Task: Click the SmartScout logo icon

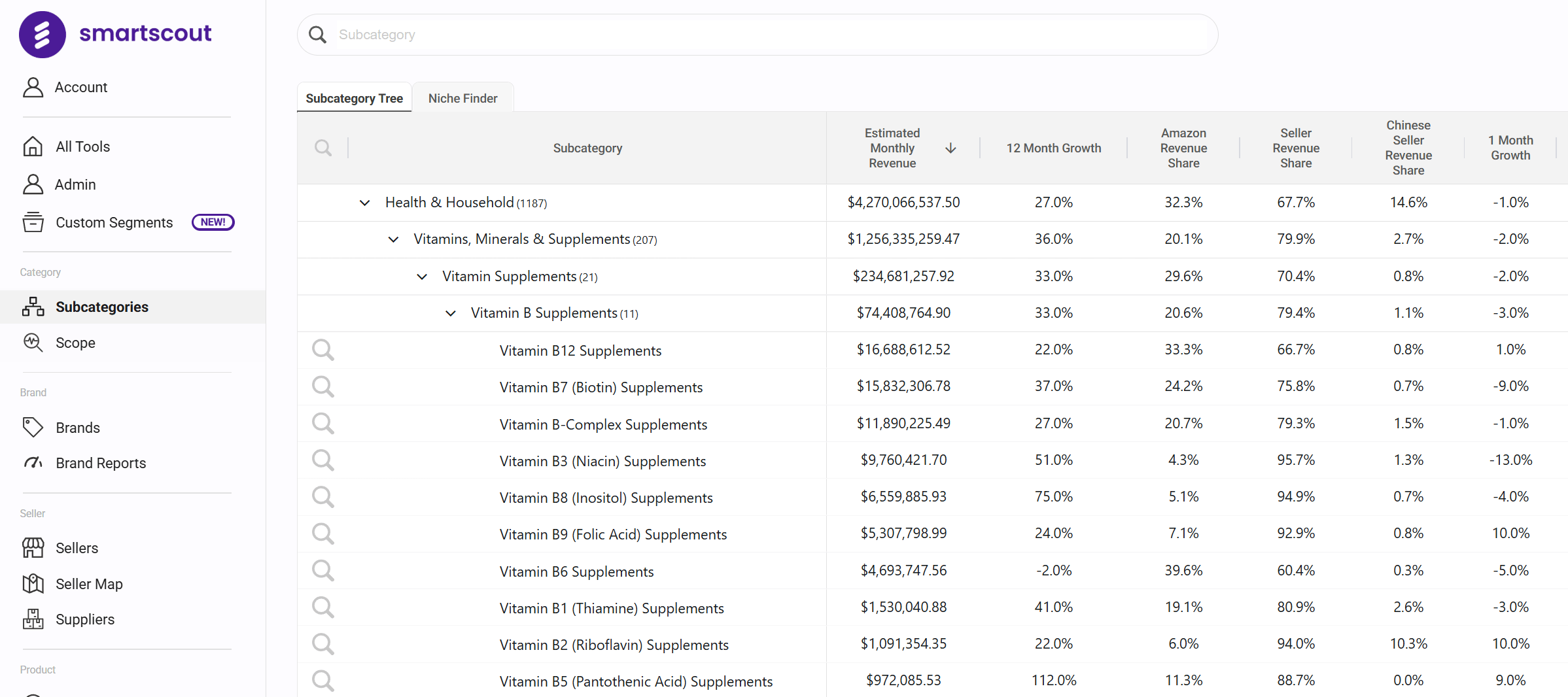Action: click(x=42, y=34)
